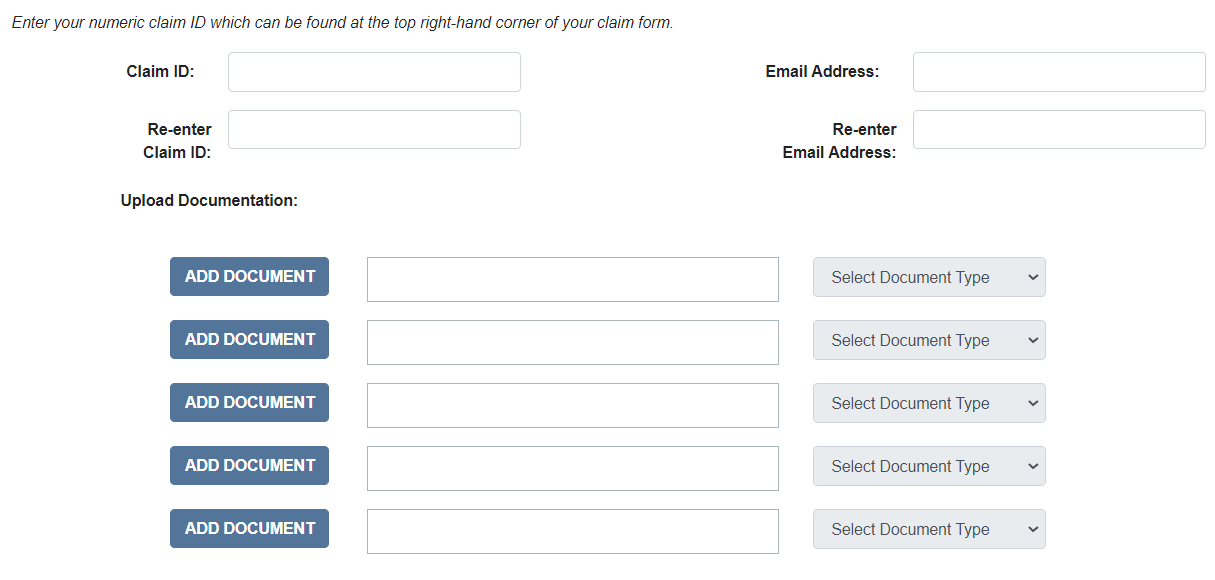Open the first Select Document Type dropdown
Viewport: 1215px width, 580px height.
tap(929, 278)
